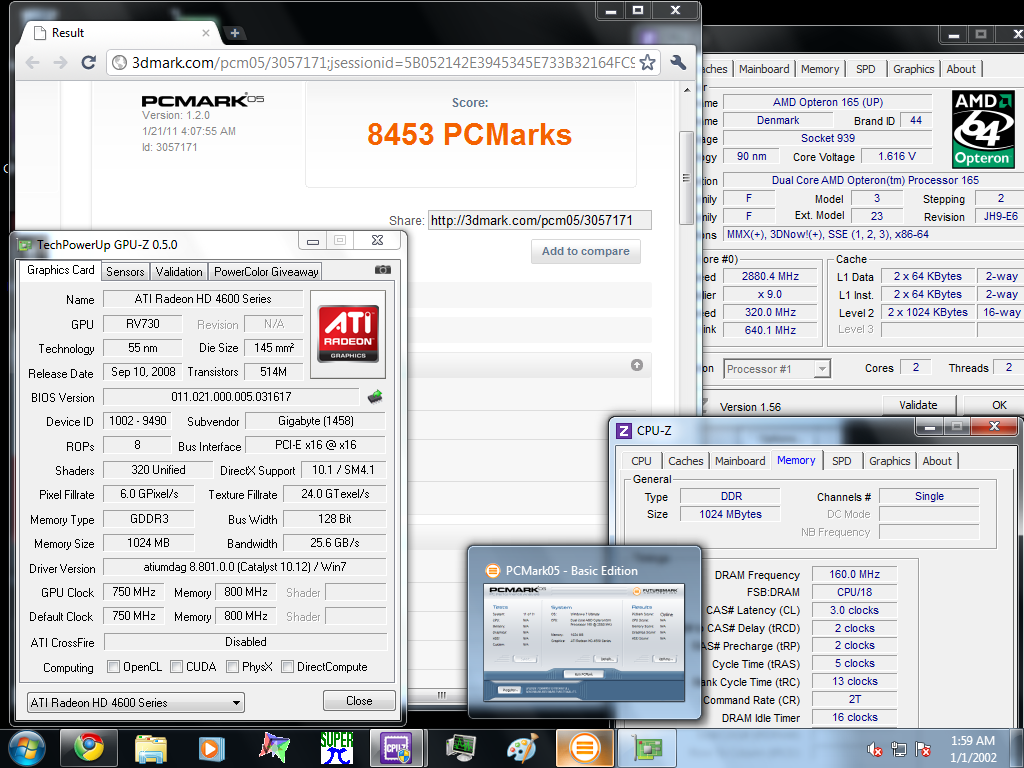The height and width of the screenshot is (768, 1024).
Task: Click the 8453 PCMarks score text
Action: pos(470,135)
